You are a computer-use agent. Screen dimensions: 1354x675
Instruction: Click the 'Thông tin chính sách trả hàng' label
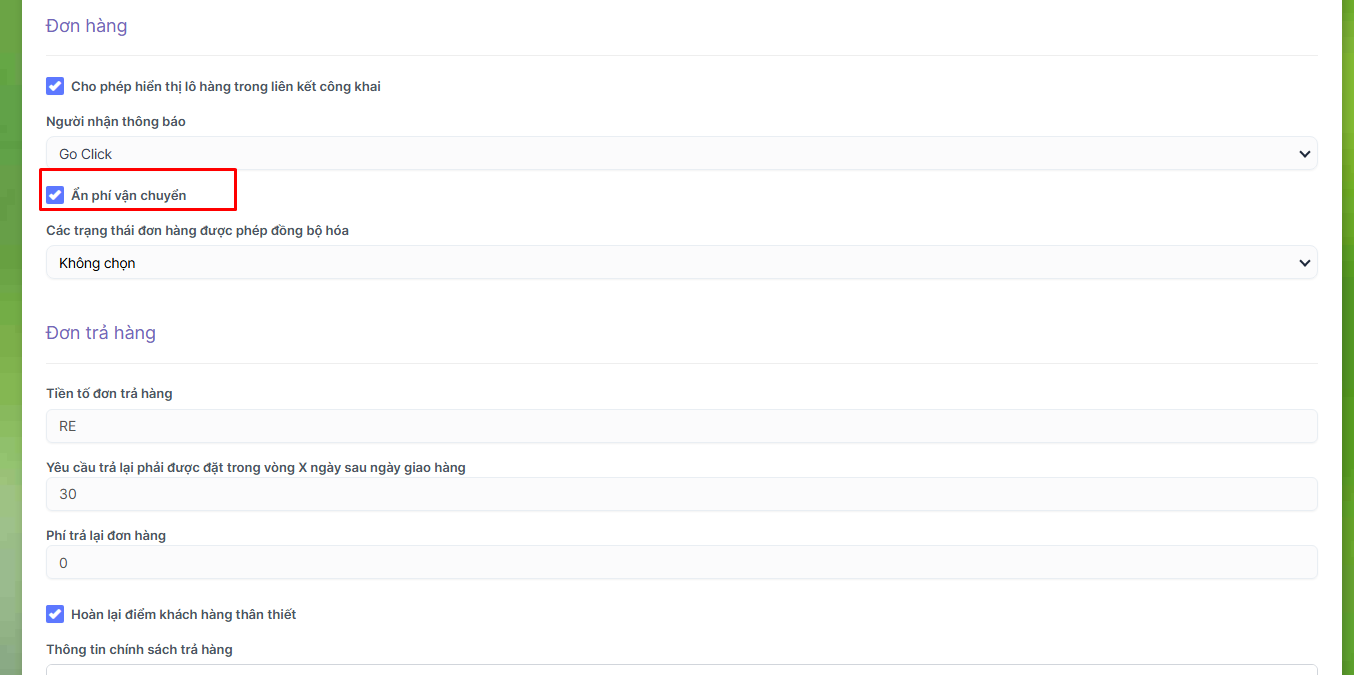pos(139,649)
